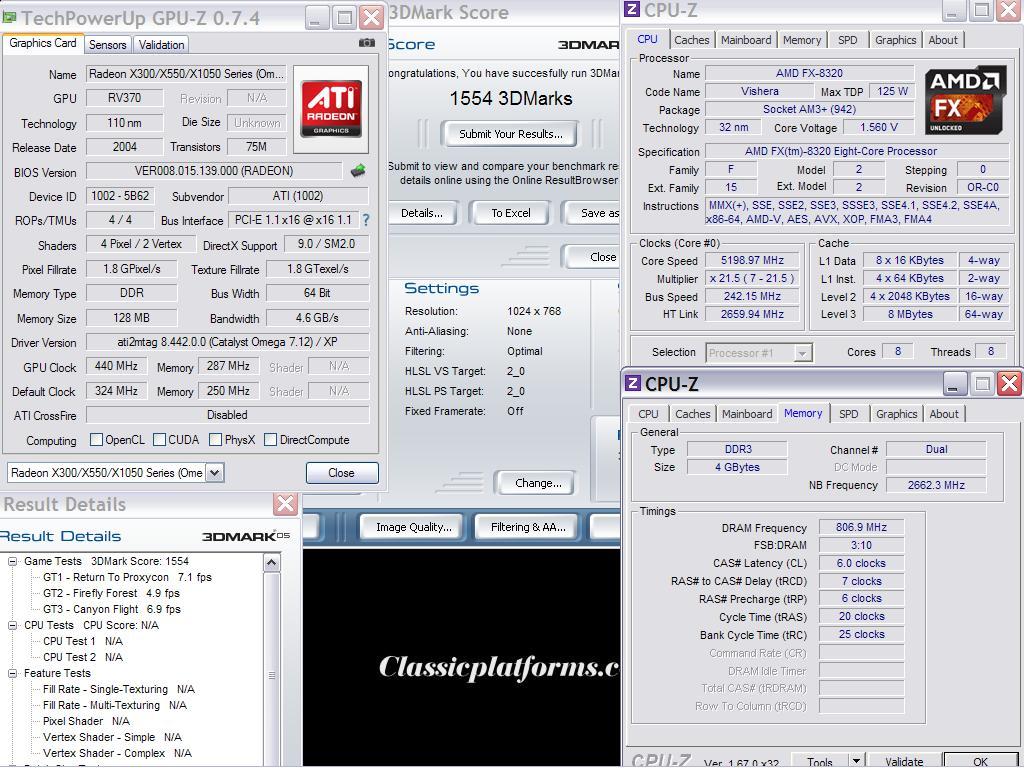Screen dimensions: 1024x768
Task: Open the About tab in upper CPU-Z window
Action: [x=943, y=40]
